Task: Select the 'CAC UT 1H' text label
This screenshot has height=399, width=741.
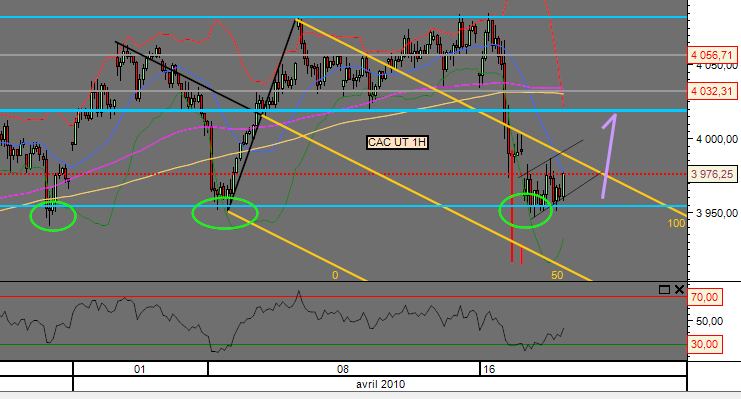Action: click(397, 142)
